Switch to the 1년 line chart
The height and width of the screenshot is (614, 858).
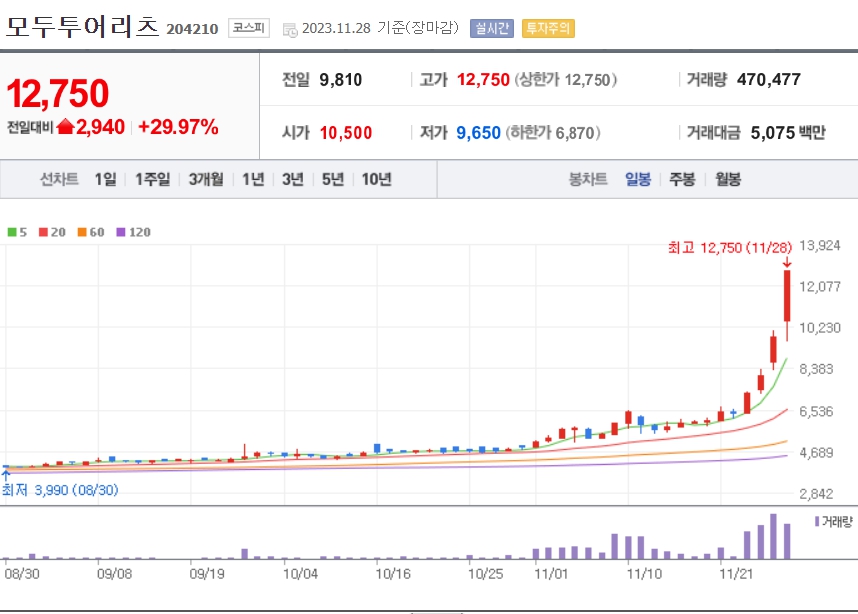[253, 179]
